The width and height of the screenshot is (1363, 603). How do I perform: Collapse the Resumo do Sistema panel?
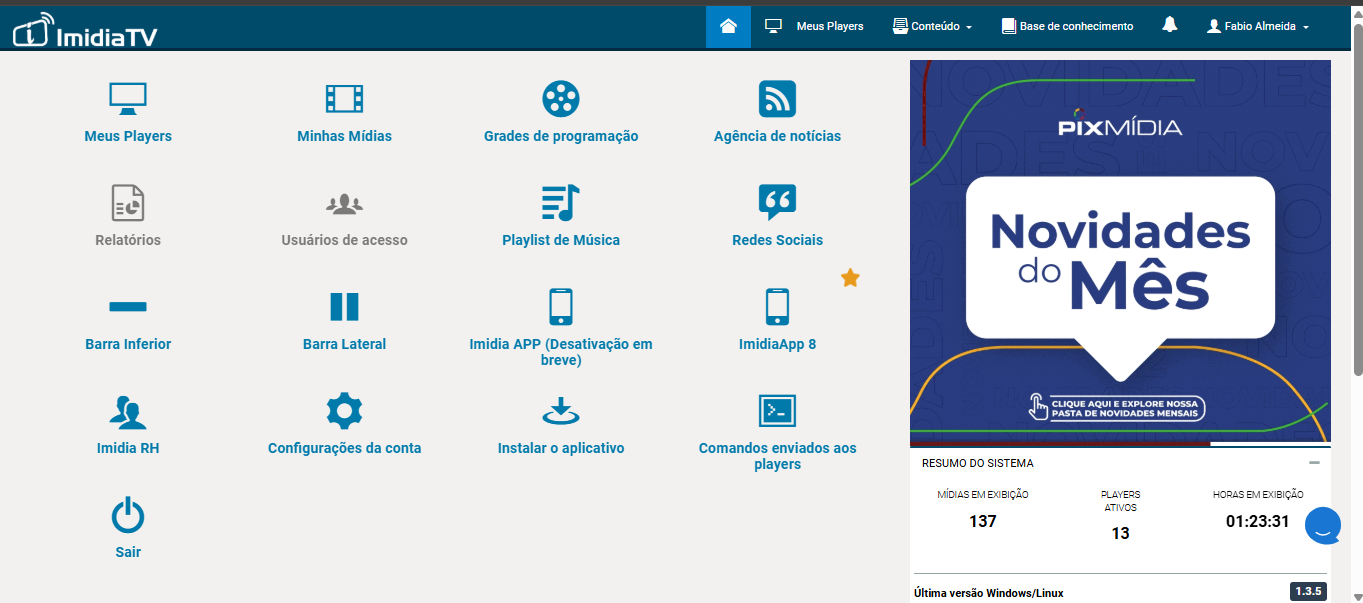1314,463
